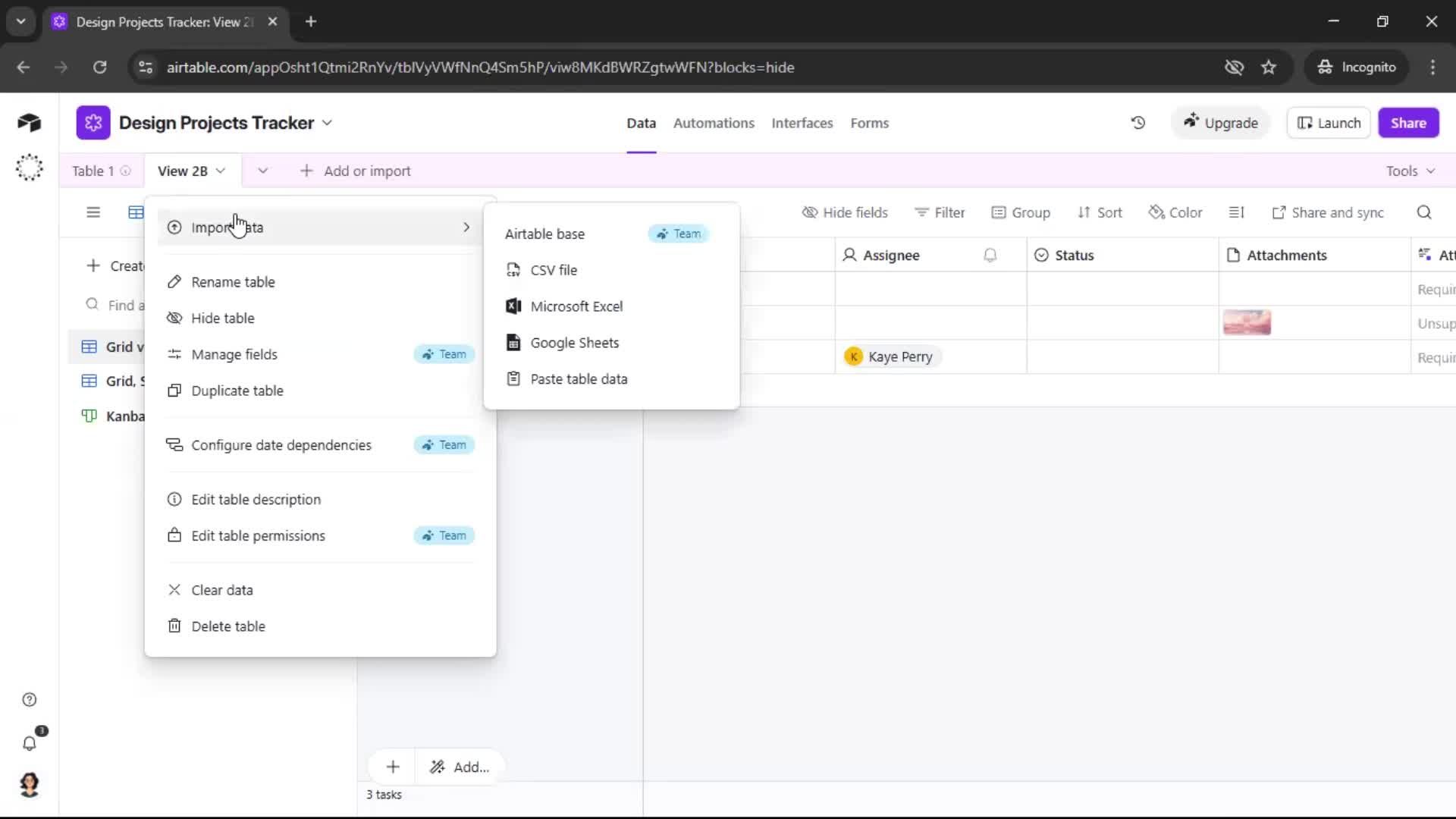Image resolution: width=1456 pixels, height=819 pixels.
Task: Open the Chrome three-dot menu
Action: coord(1432,67)
